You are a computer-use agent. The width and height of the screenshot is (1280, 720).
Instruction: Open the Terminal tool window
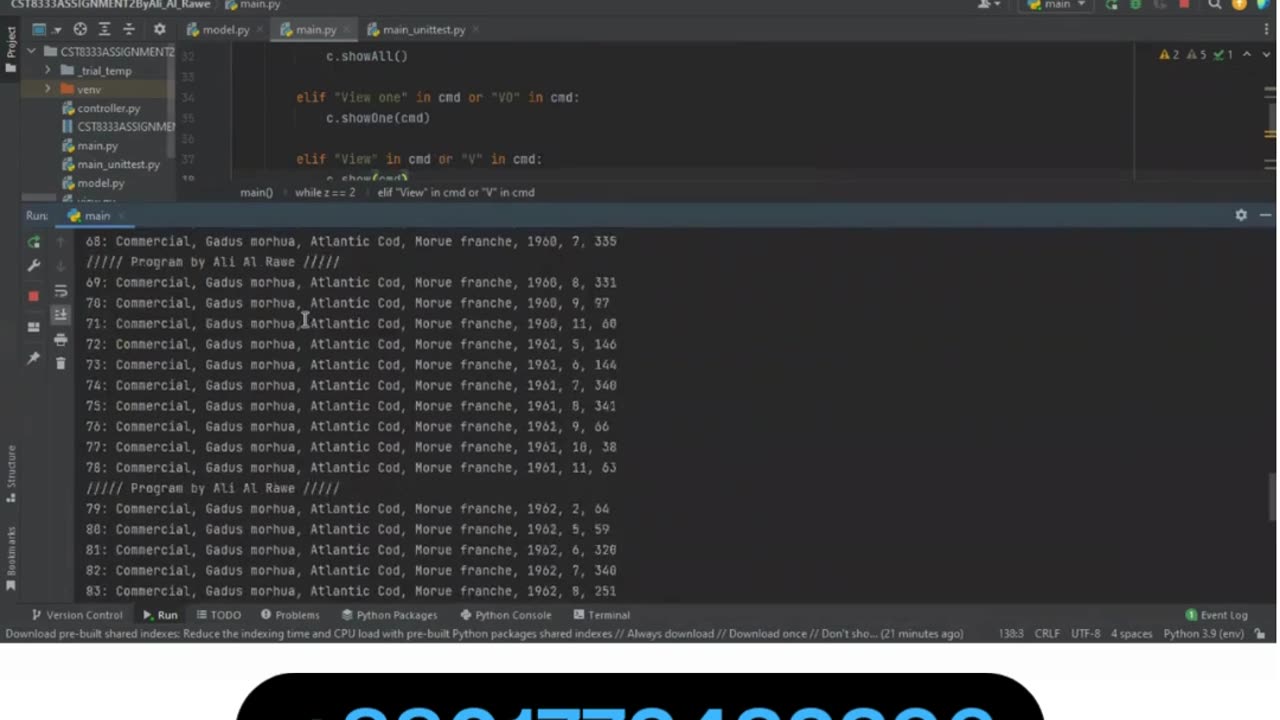pyautogui.click(x=601, y=615)
